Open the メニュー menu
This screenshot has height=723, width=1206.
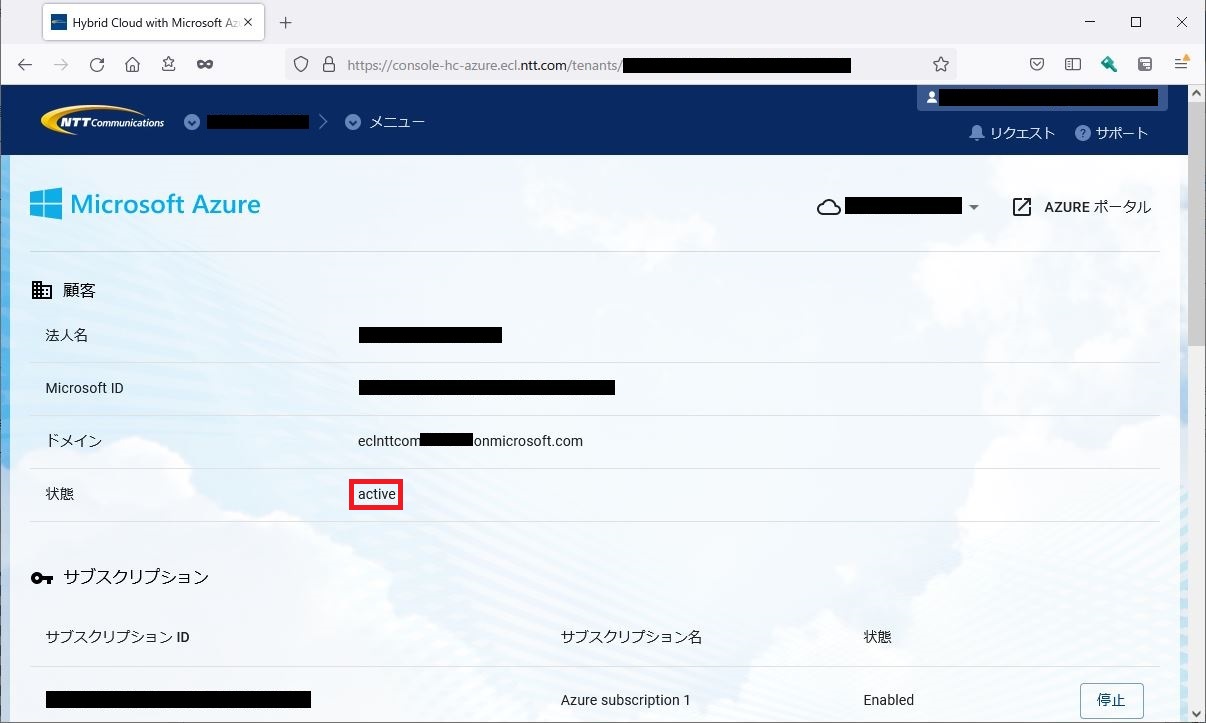click(x=397, y=122)
